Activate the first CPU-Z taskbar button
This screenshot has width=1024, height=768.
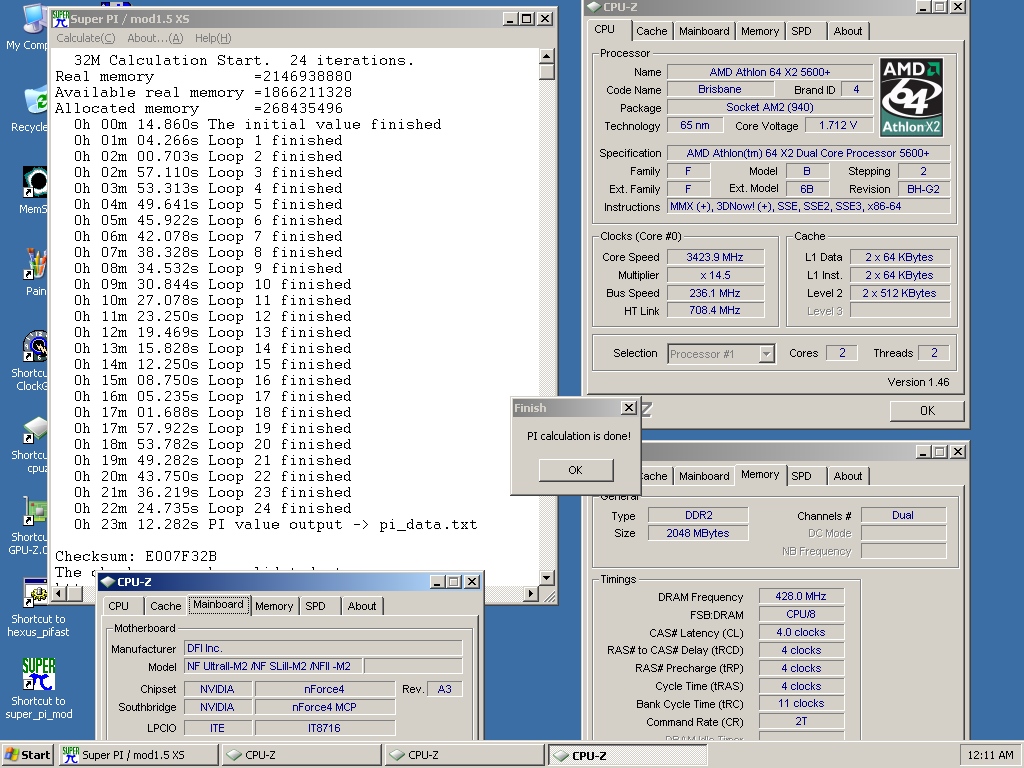(301, 755)
